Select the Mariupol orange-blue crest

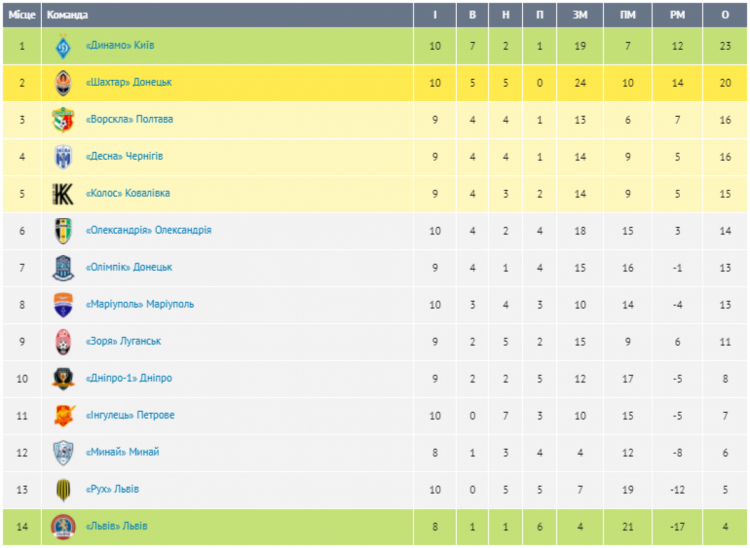pos(63,305)
